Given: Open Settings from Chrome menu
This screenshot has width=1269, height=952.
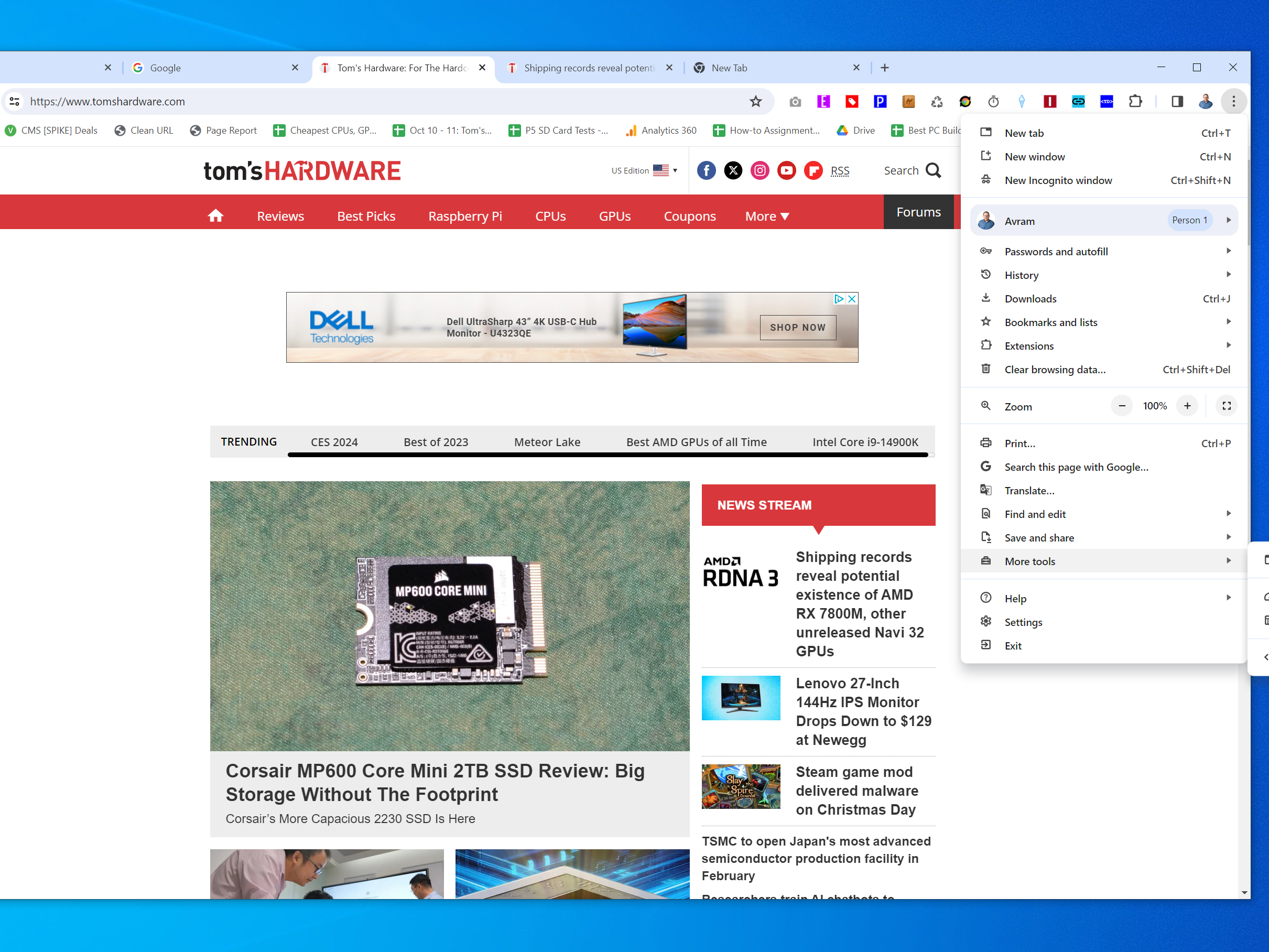Looking at the screenshot, I should tap(1104, 622).
